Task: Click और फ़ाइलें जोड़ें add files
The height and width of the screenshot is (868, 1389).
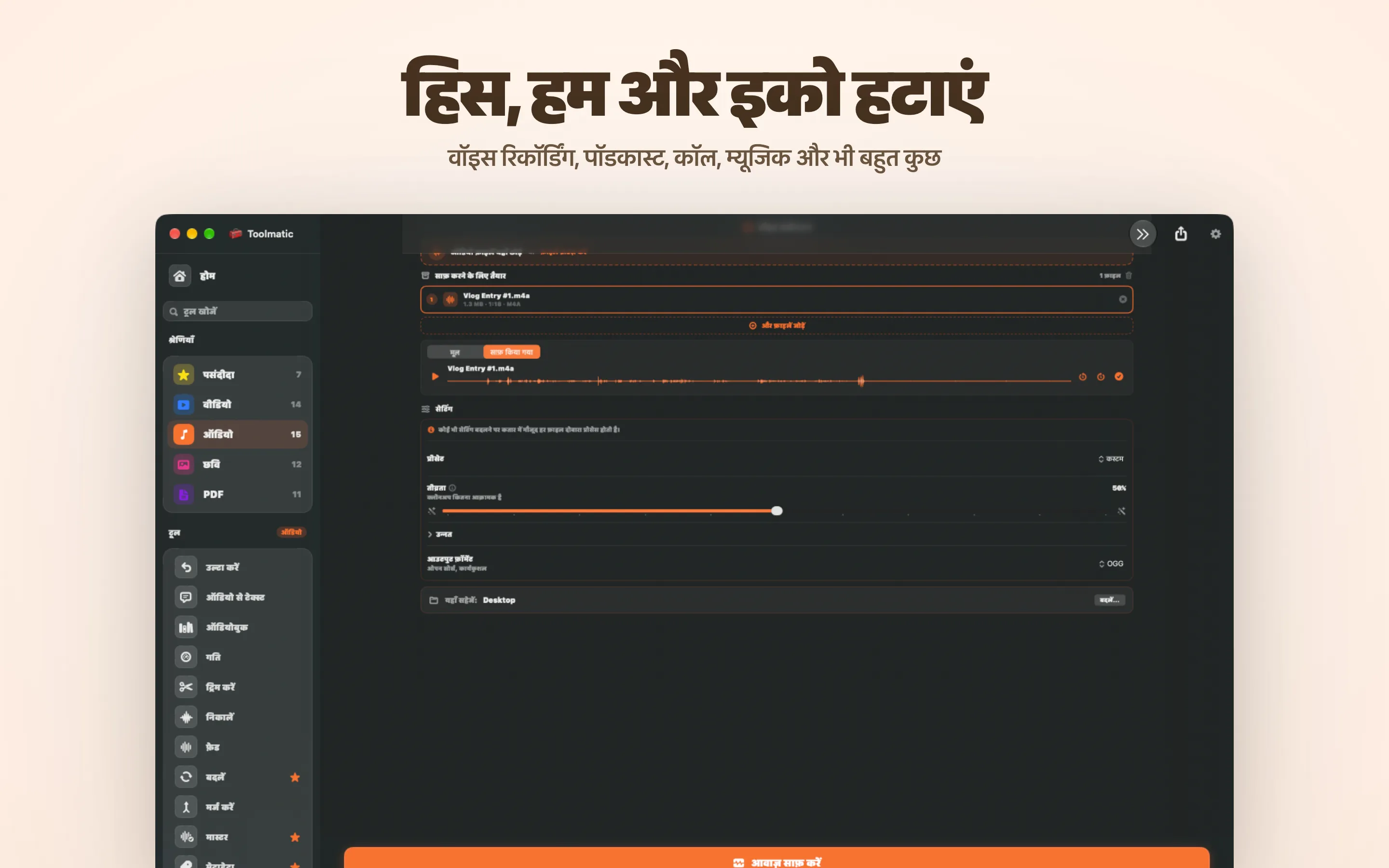Action: 776,325
